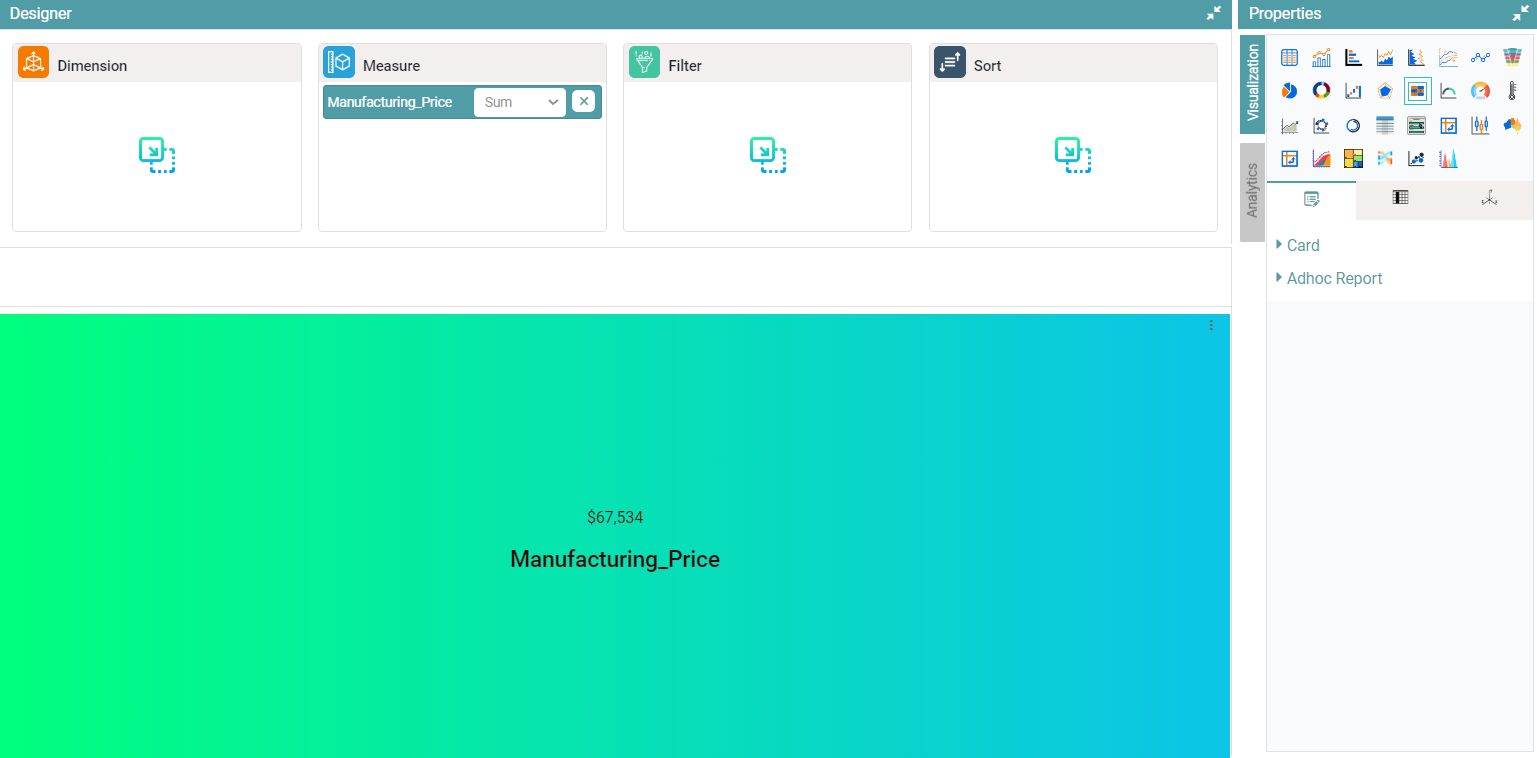Select the pie chart visualization

(1289, 91)
